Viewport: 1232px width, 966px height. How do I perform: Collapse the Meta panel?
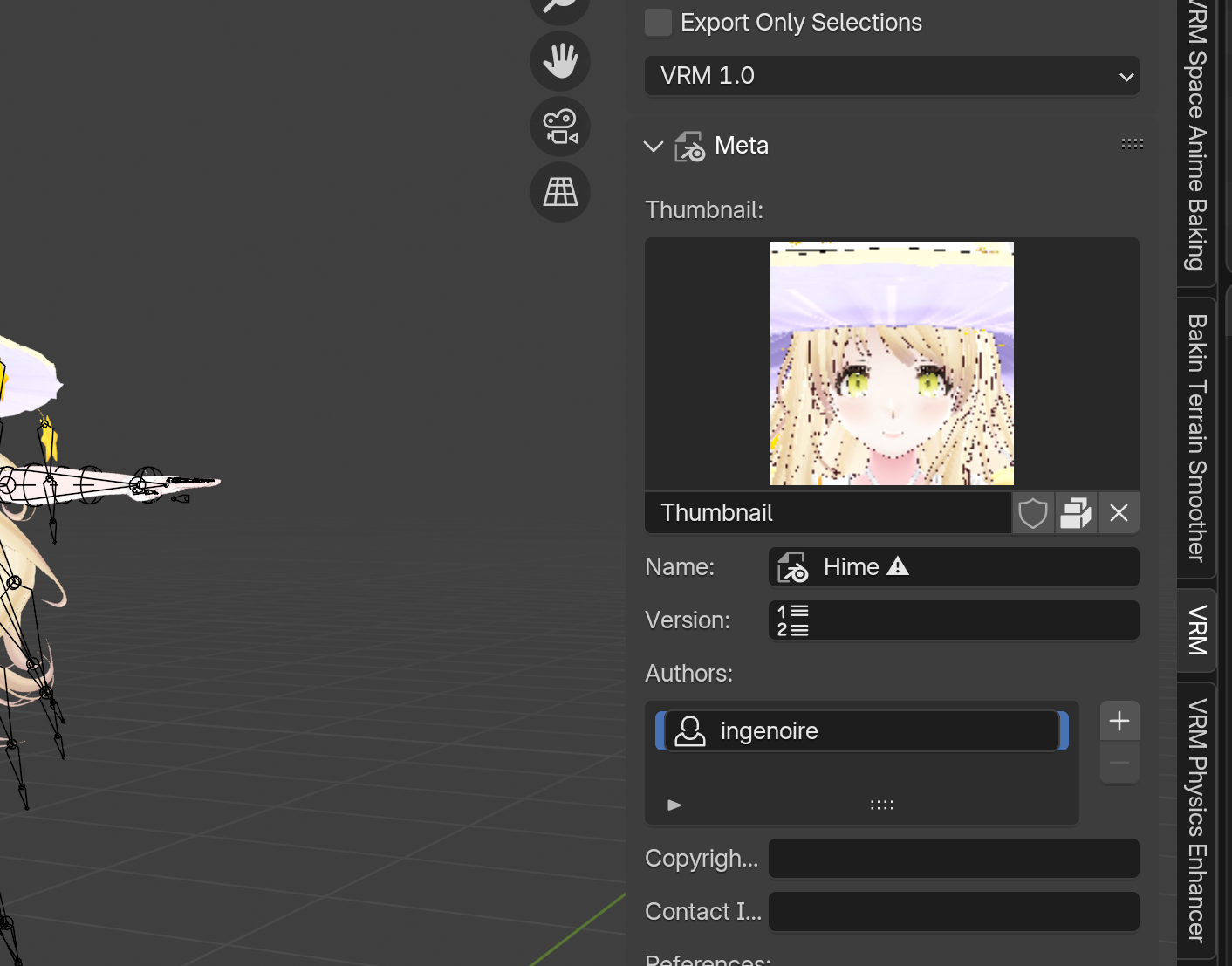(x=654, y=146)
